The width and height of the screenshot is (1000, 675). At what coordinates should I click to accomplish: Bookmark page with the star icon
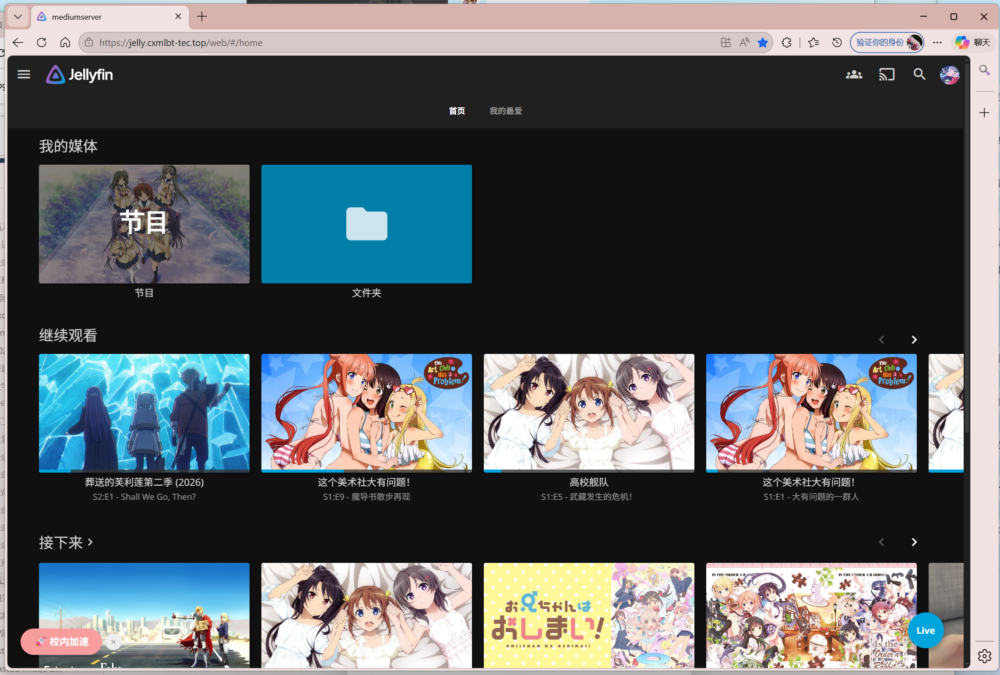point(763,43)
